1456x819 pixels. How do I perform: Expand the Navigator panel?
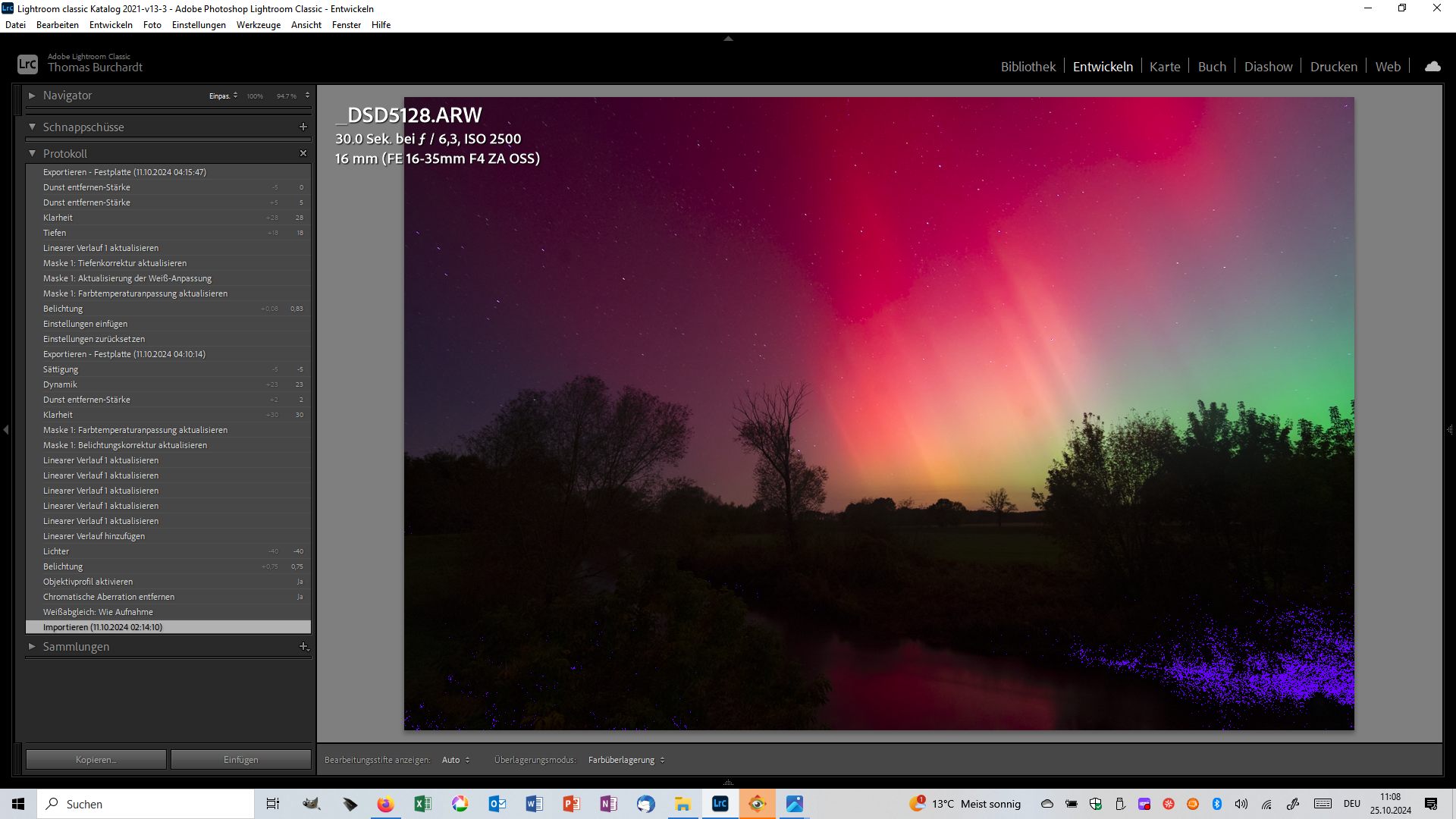pyautogui.click(x=32, y=96)
